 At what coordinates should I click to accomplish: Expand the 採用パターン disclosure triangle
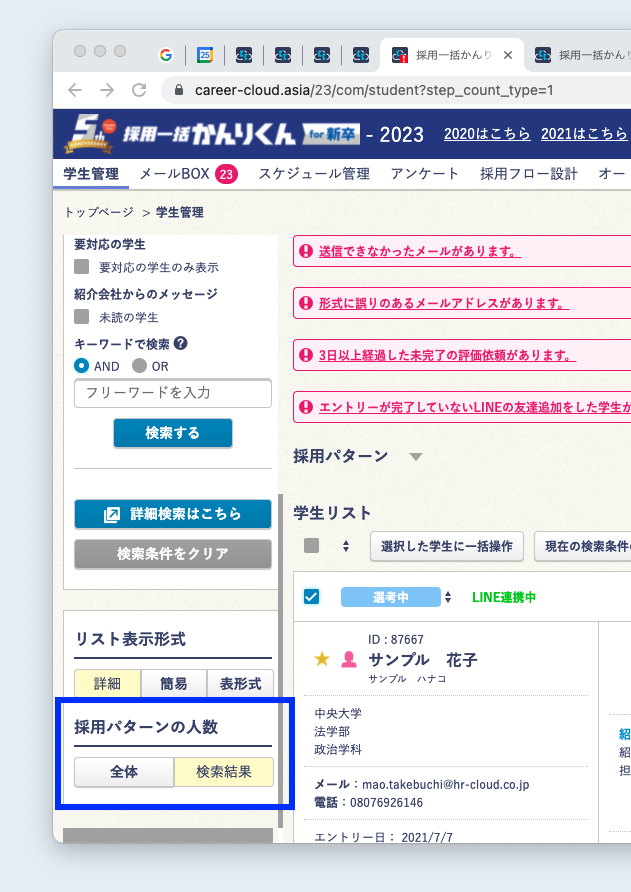click(x=416, y=457)
